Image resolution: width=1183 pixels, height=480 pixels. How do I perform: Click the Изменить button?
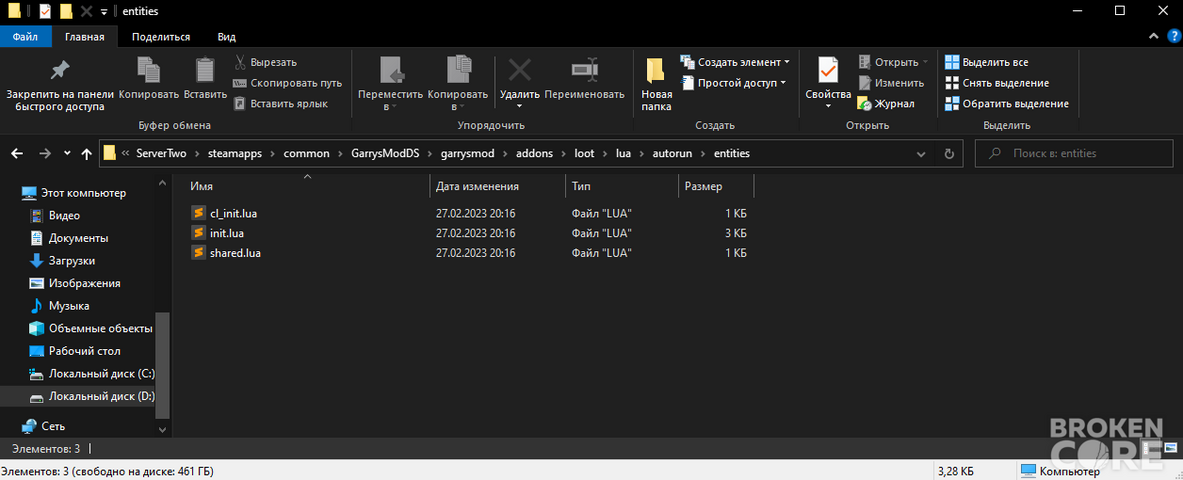tap(891, 83)
